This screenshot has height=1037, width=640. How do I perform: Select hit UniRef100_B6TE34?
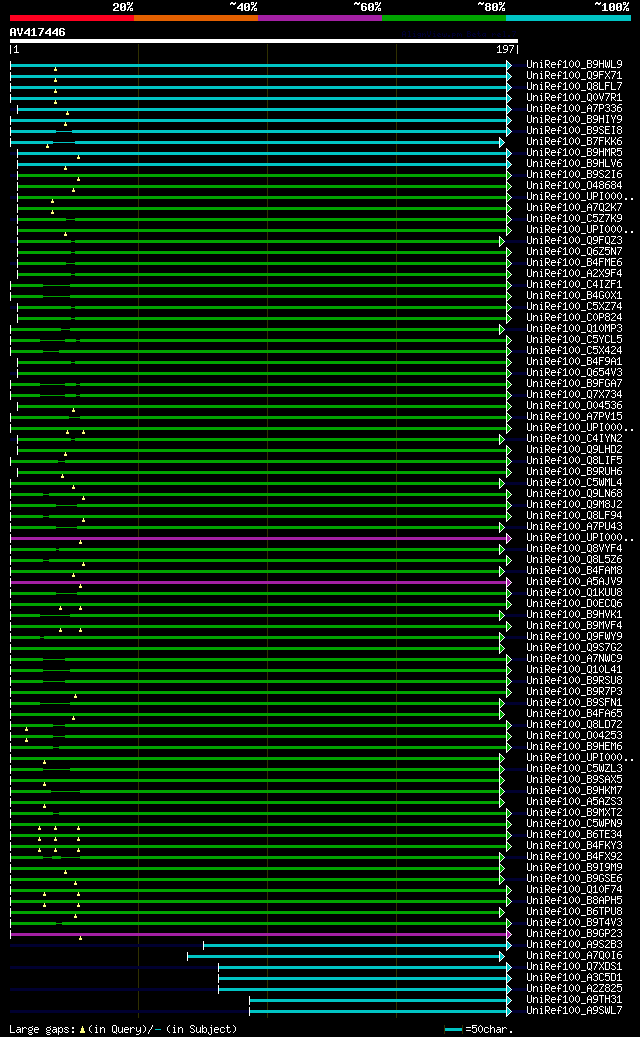point(574,834)
